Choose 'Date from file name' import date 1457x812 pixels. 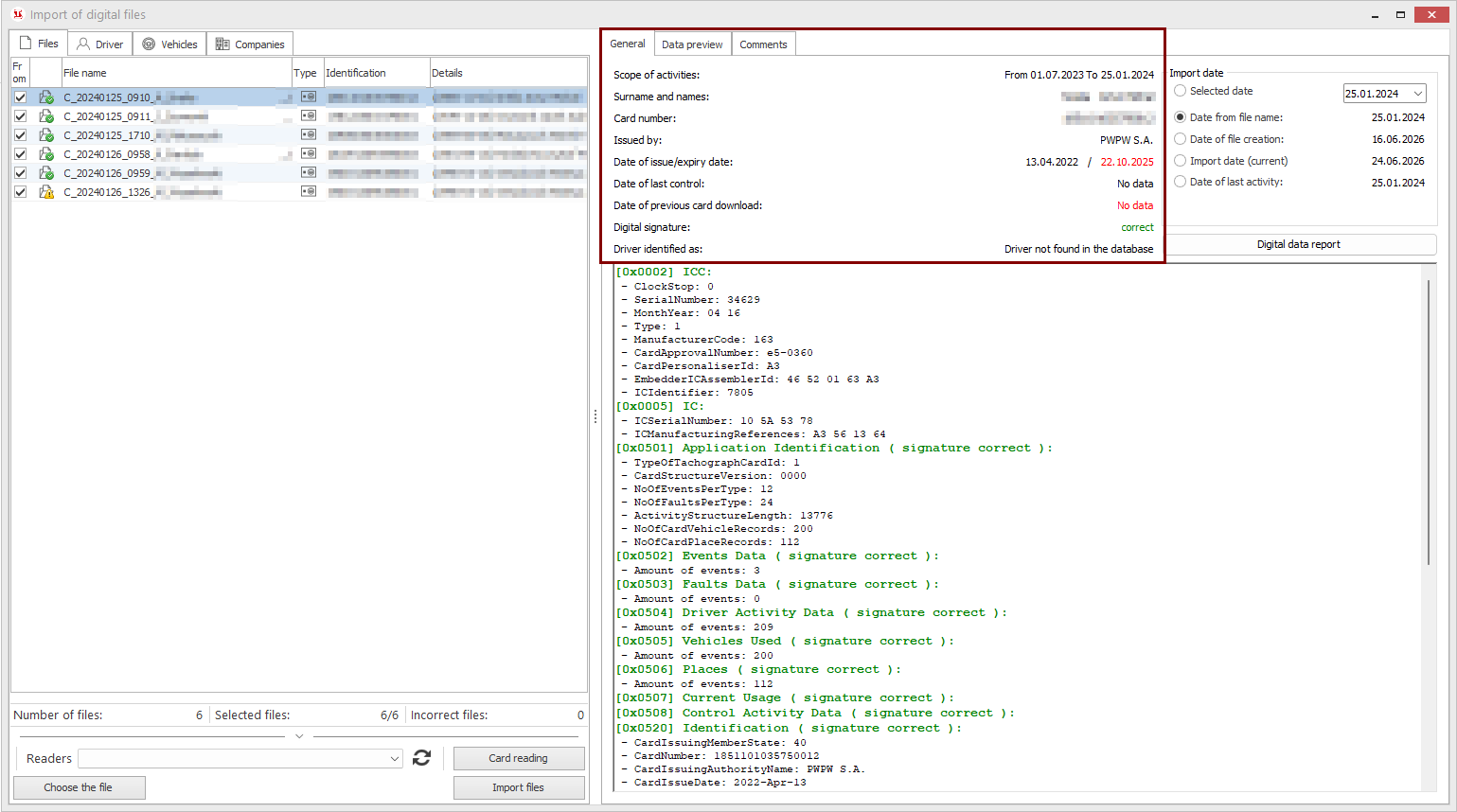pos(1180,117)
